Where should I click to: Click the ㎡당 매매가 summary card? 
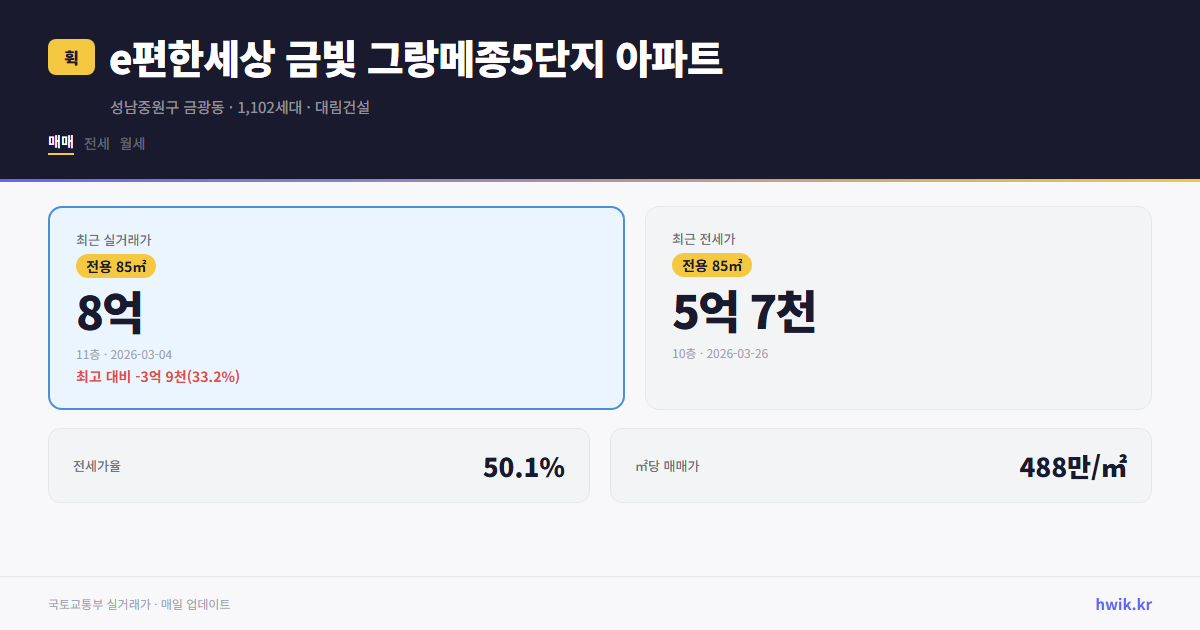point(880,465)
